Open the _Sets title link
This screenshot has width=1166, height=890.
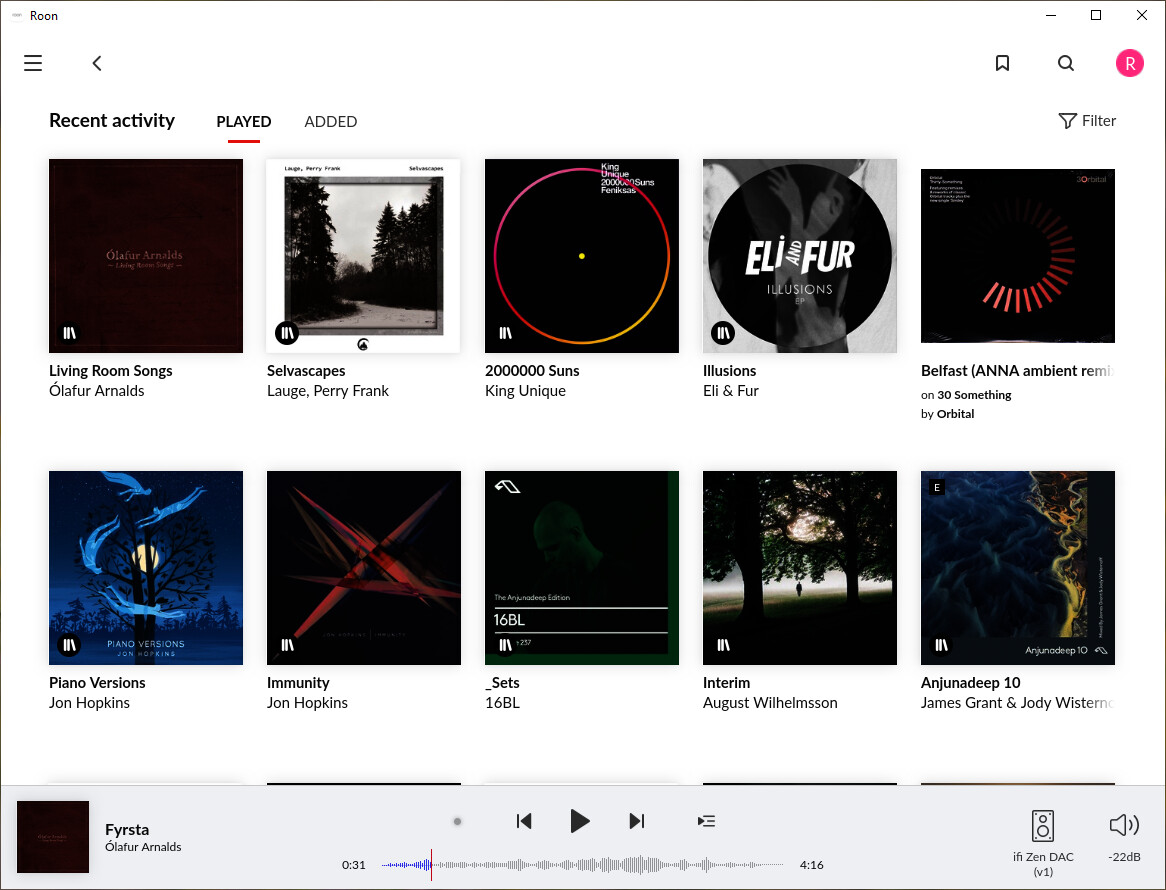[x=502, y=683]
